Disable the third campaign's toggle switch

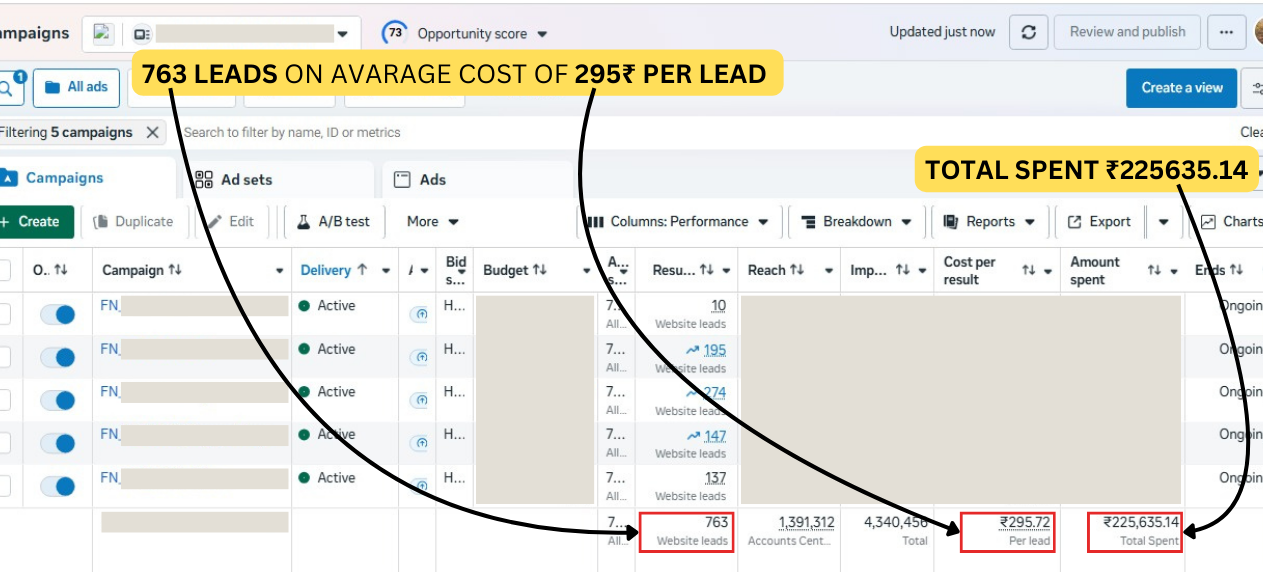(x=58, y=401)
